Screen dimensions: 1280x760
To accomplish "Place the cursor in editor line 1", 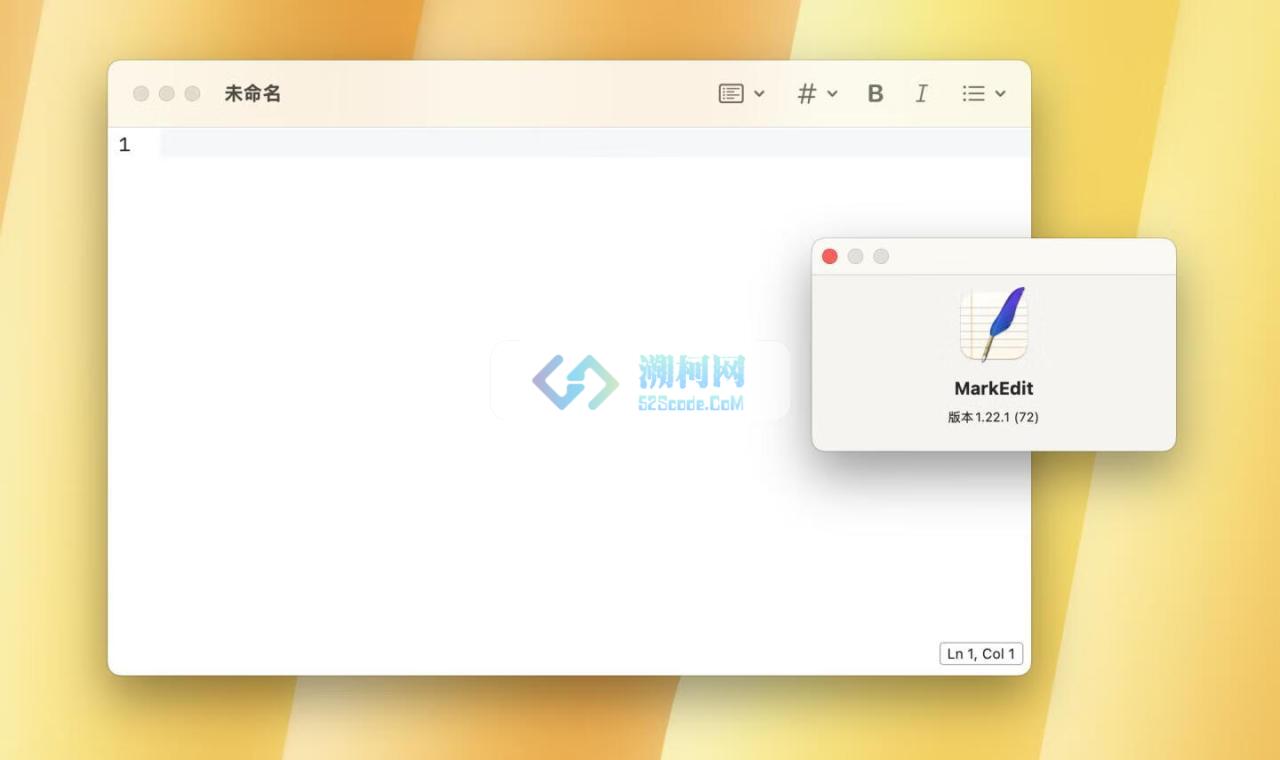I will pos(595,144).
